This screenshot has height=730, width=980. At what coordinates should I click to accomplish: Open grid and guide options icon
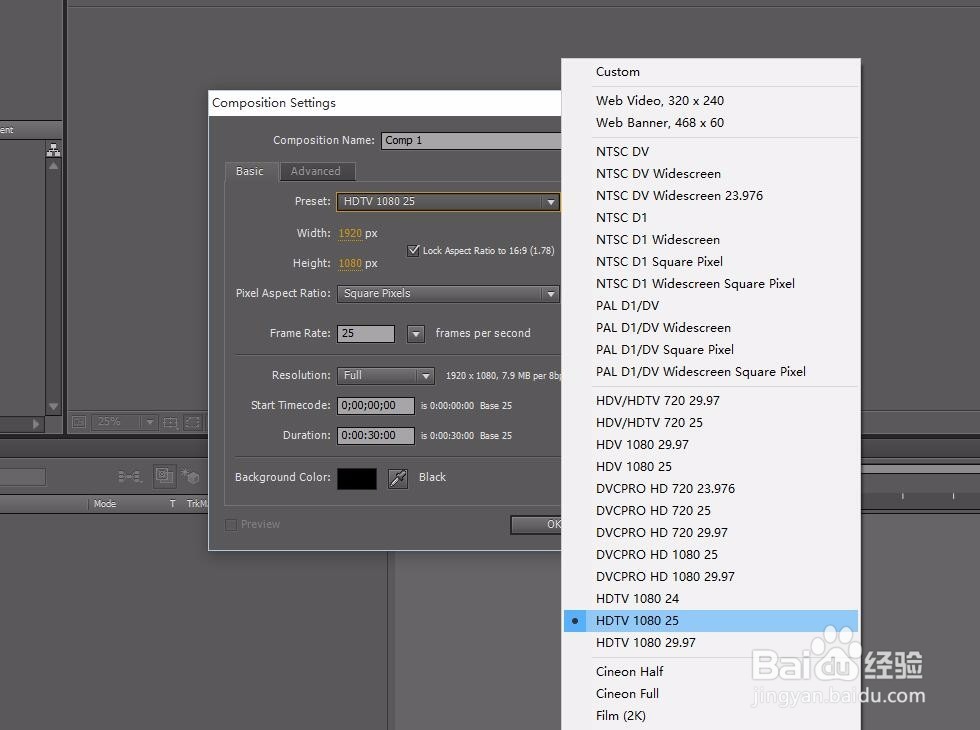(171, 422)
